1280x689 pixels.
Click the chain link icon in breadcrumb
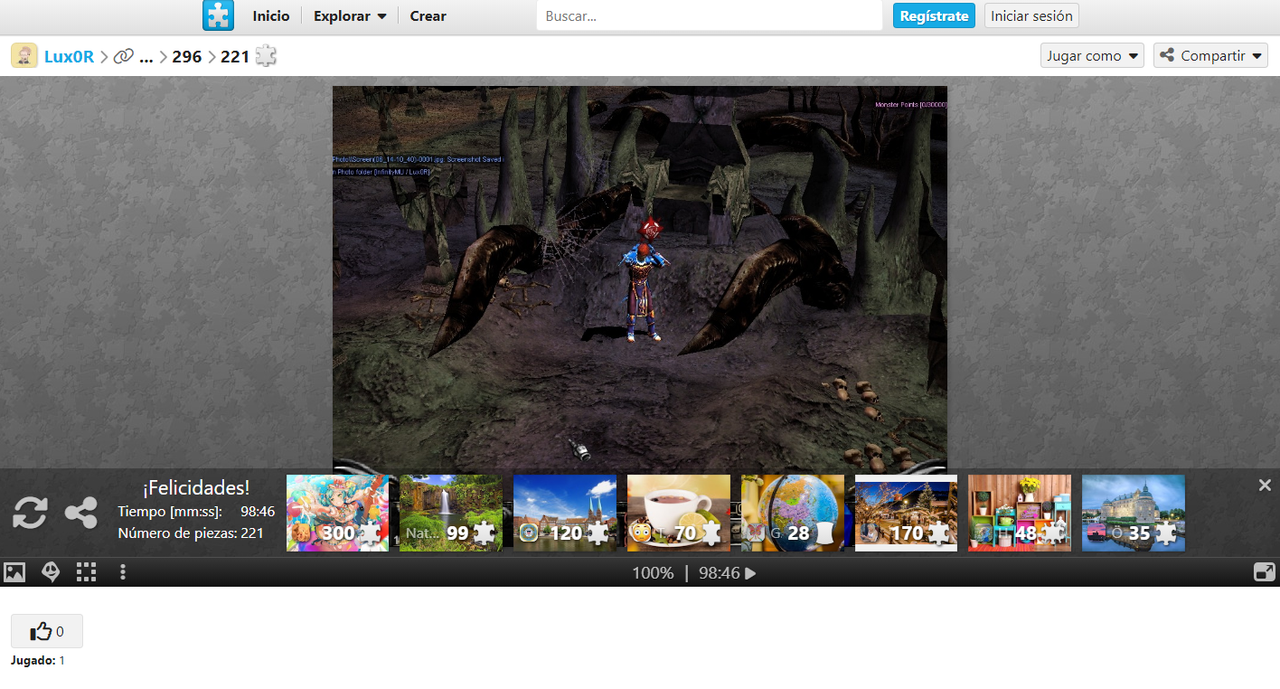[123, 57]
